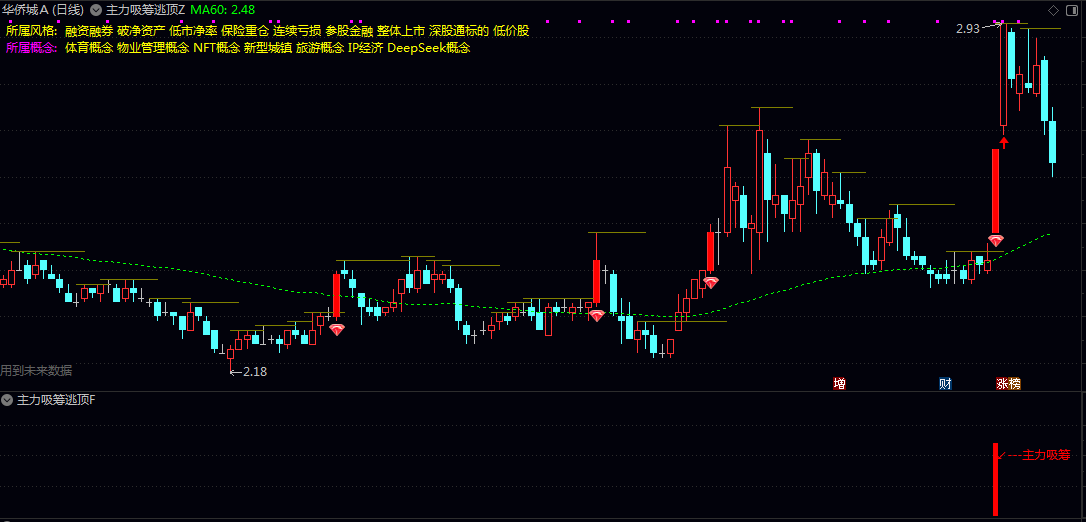The image size is (1086, 522).
Task: Select the DeepSeek概念 concept tag
Action: pos(429,48)
